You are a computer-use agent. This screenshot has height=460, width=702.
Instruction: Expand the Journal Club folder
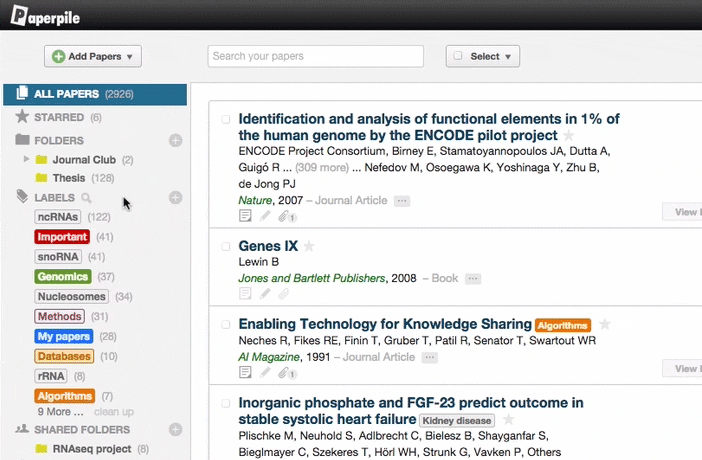27,159
